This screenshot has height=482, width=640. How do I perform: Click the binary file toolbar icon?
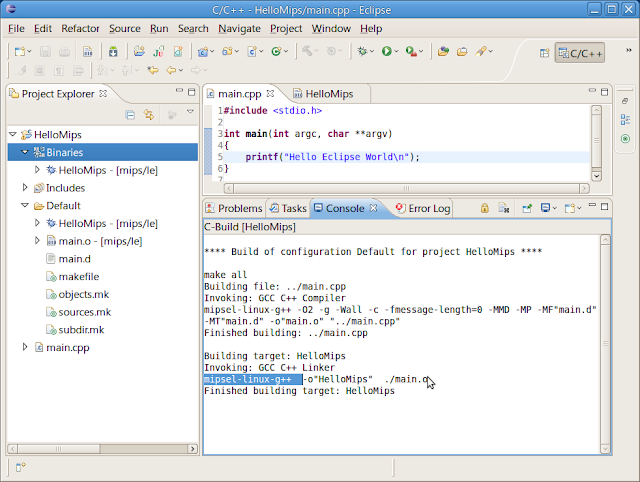click(x=87, y=51)
